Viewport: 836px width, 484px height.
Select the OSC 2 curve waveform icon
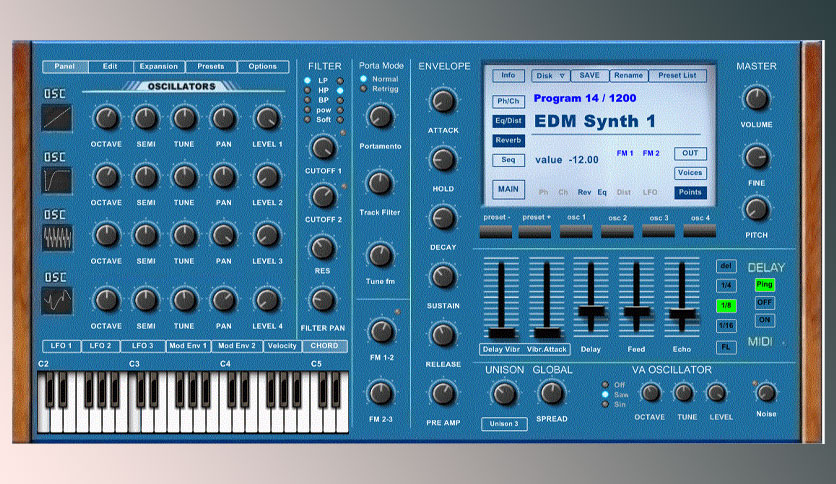coord(57,181)
